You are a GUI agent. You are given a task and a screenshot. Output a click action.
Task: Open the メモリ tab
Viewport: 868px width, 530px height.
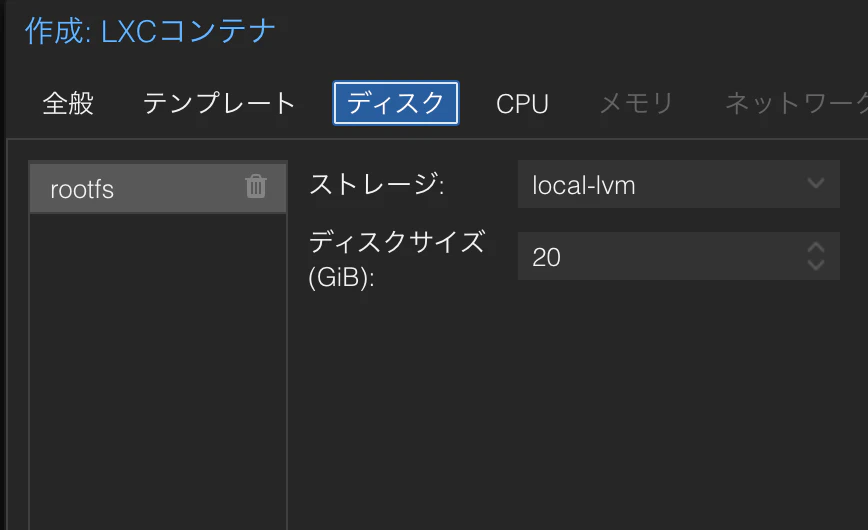636,104
